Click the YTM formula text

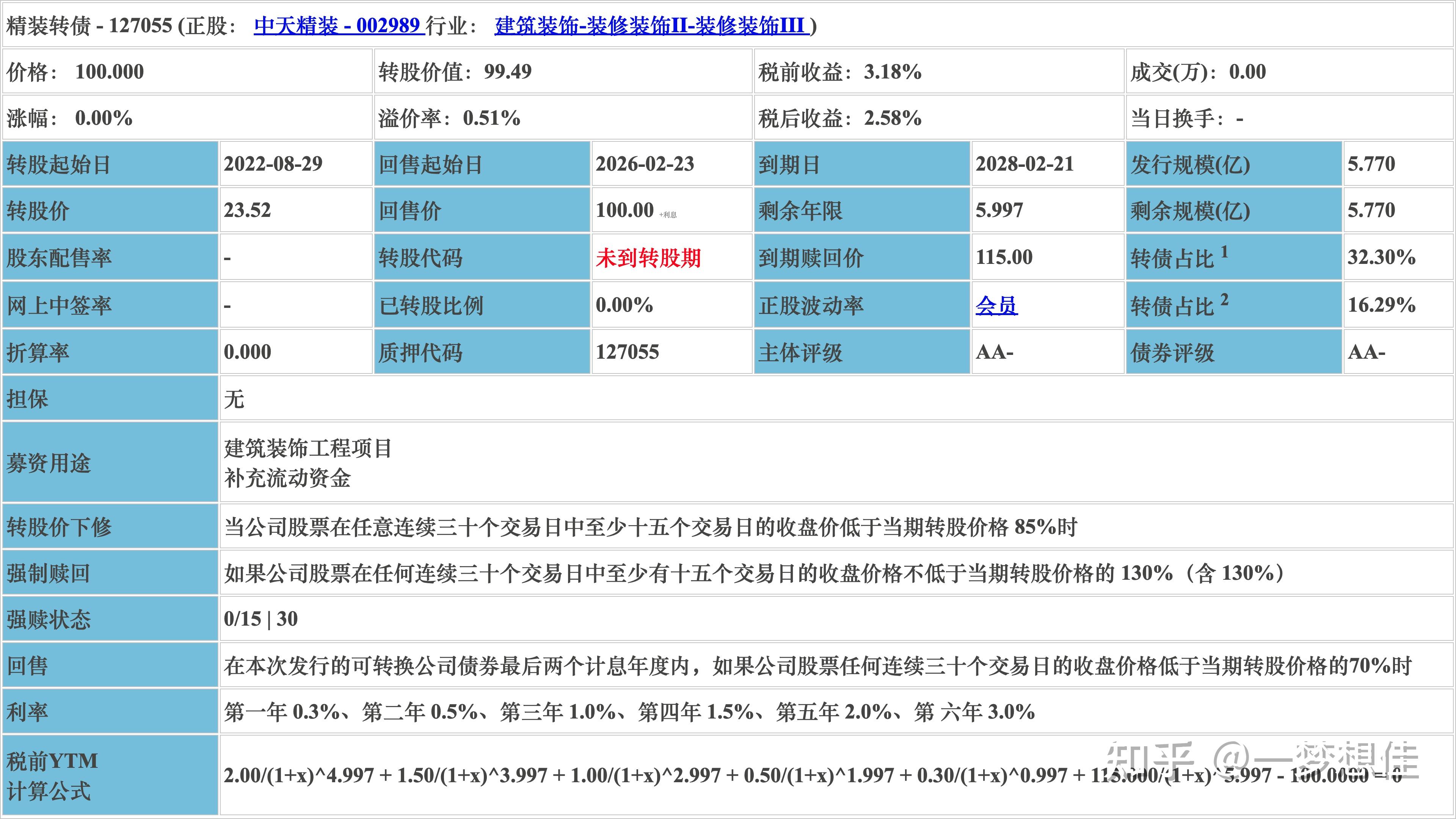(812, 775)
